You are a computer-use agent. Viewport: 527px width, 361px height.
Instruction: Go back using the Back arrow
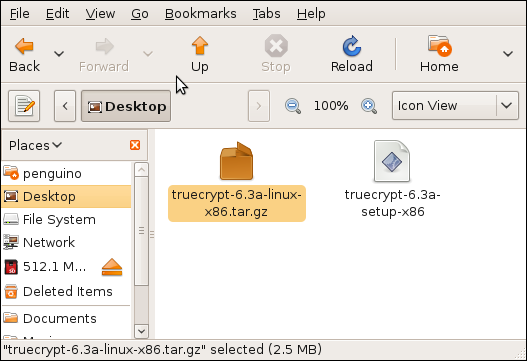tap(24, 54)
